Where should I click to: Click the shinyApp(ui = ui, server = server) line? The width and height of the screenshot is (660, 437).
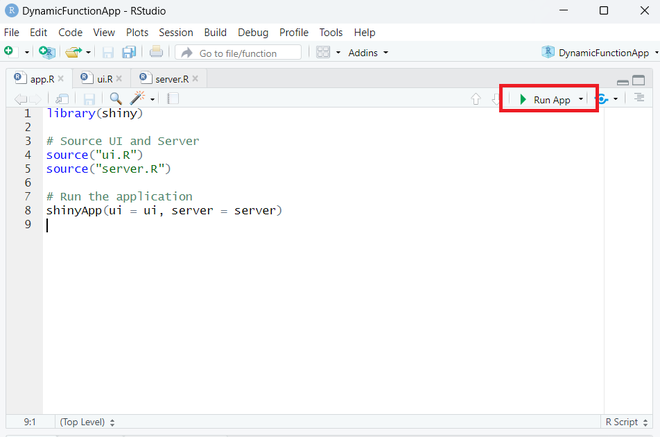tap(164, 210)
